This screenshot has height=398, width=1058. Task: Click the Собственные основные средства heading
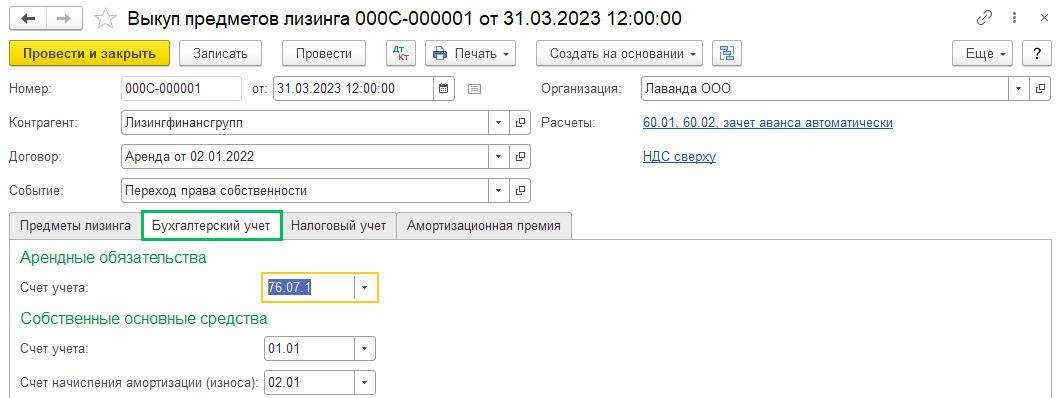coord(144,318)
